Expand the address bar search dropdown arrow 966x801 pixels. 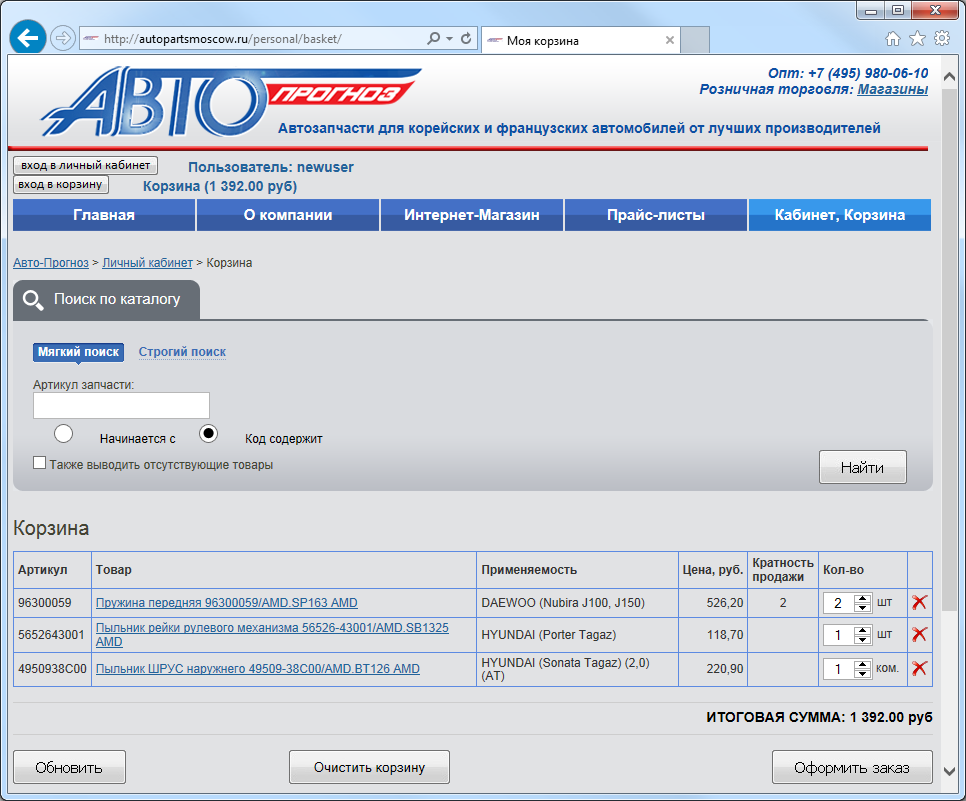coord(450,39)
